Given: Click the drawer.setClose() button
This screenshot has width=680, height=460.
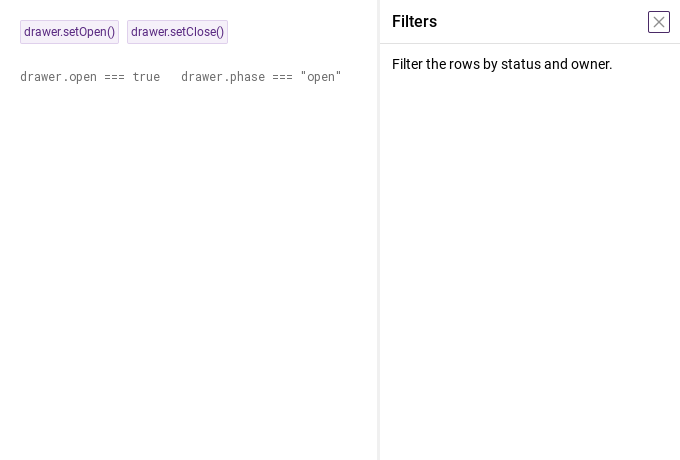Looking at the screenshot, I should tap(177, 32).
